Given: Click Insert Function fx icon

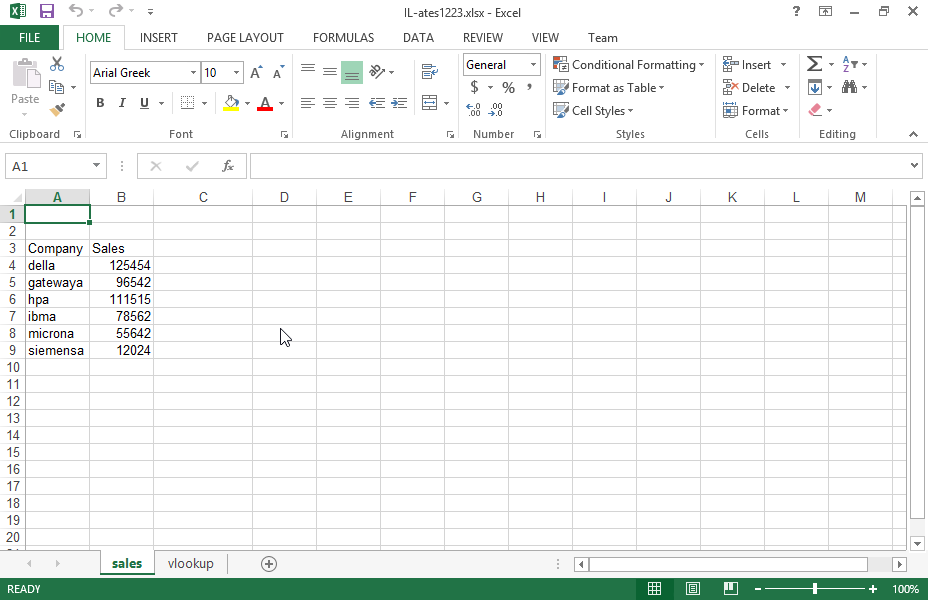Looking at the screenshot, I should tap(228, 166).
